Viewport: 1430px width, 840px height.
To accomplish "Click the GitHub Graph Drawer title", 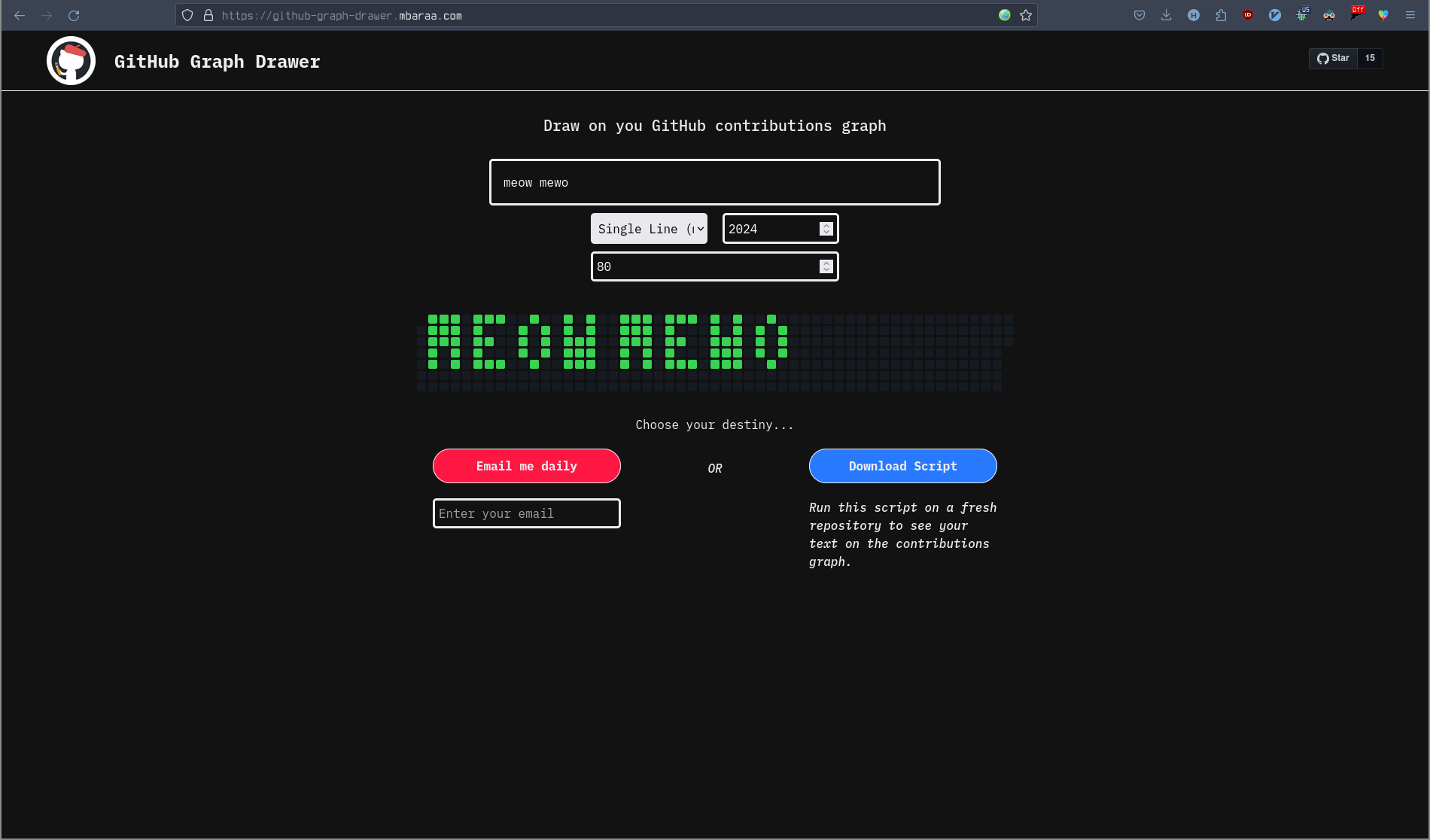I will (x=217, y=62).
